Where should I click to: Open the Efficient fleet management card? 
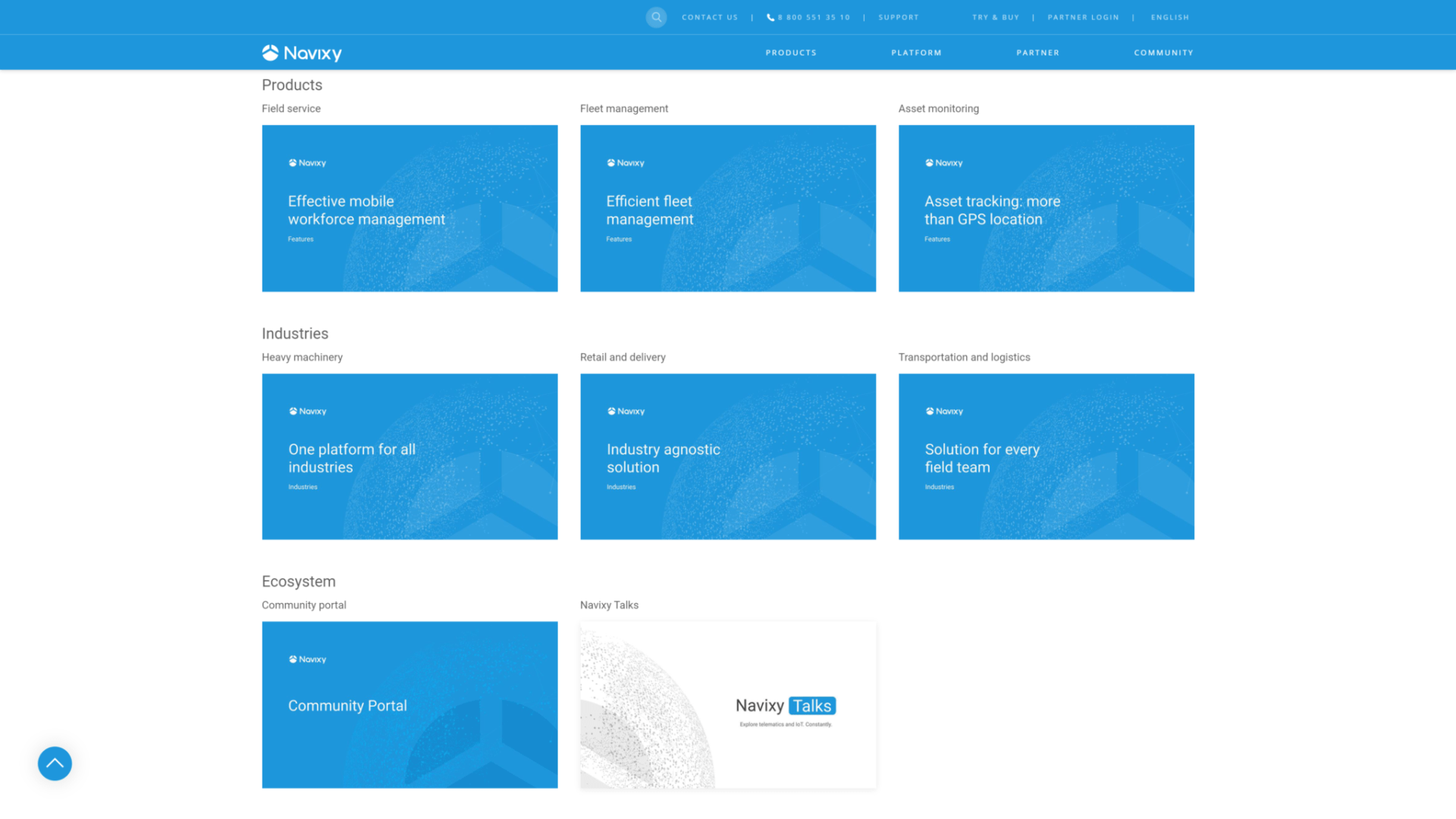(x=728, y=209)
